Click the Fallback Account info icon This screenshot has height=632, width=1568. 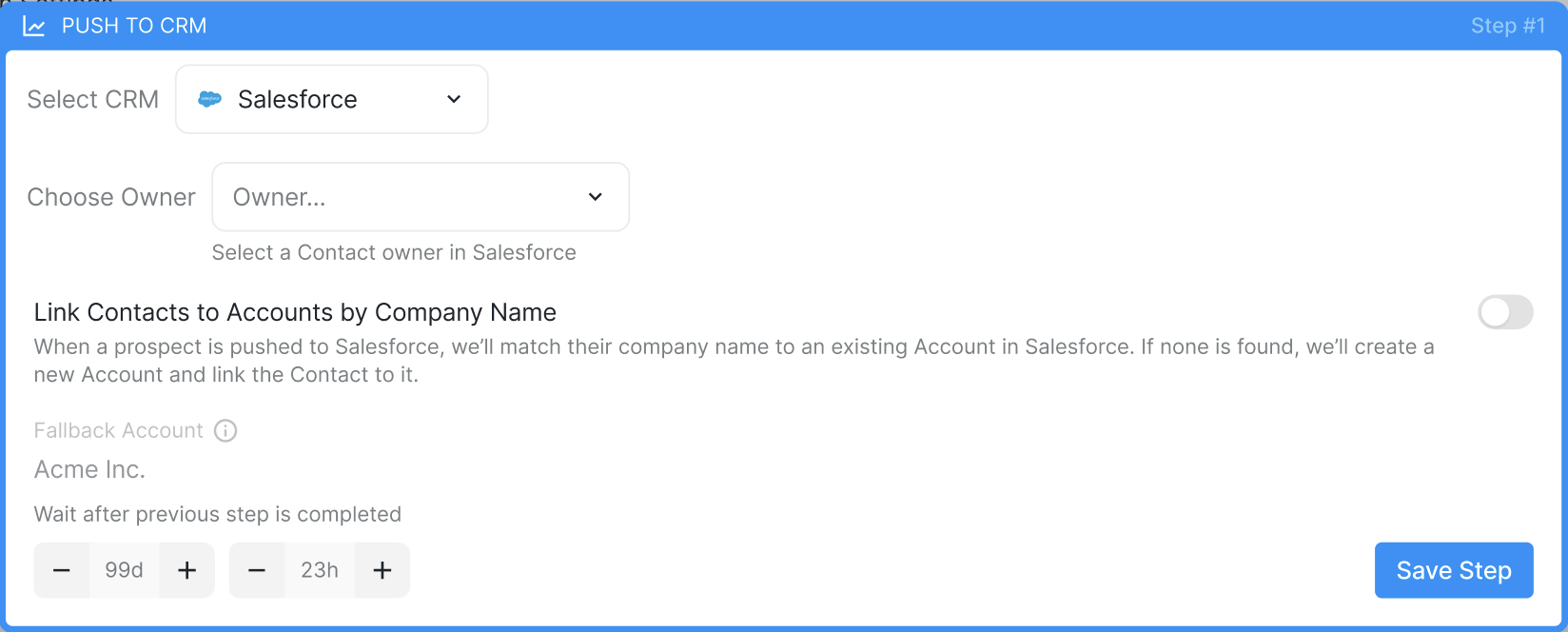point(225,431)
